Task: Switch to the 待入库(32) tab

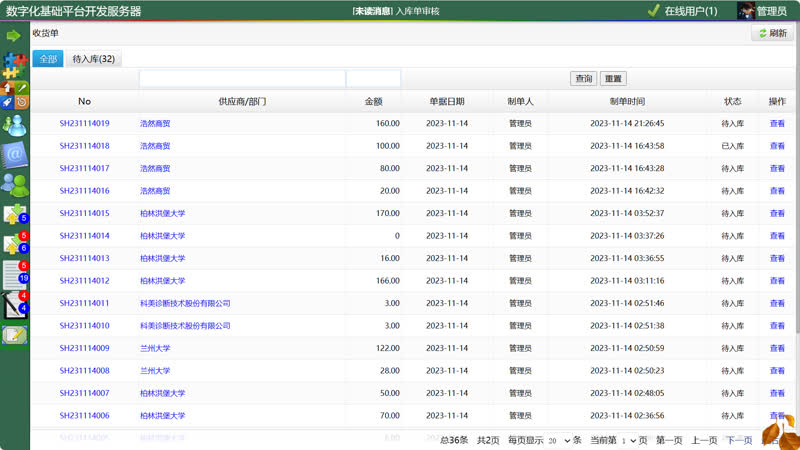Action: coord(94,59)
